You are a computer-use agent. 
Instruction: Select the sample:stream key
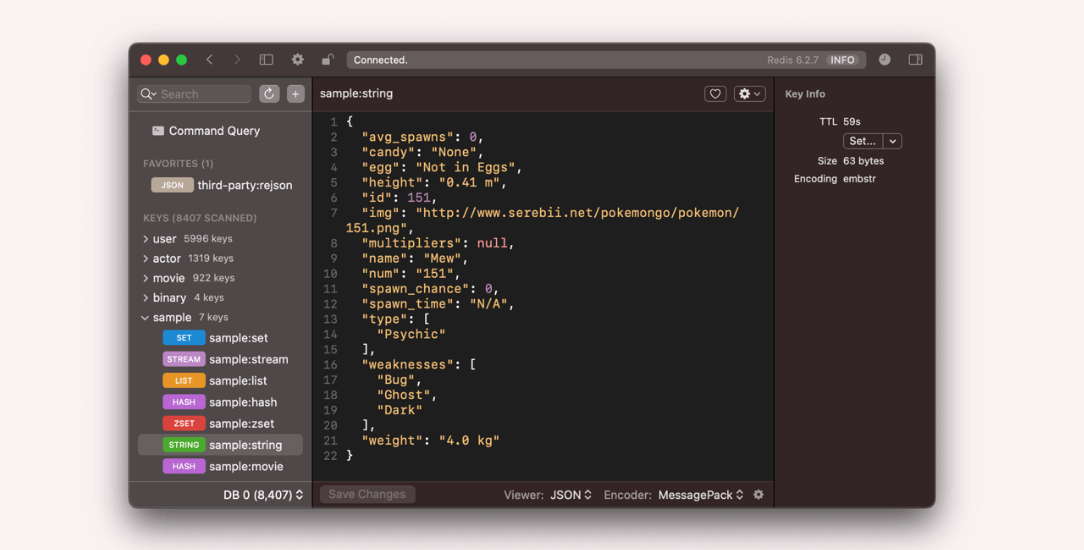[x=249, y=359]
